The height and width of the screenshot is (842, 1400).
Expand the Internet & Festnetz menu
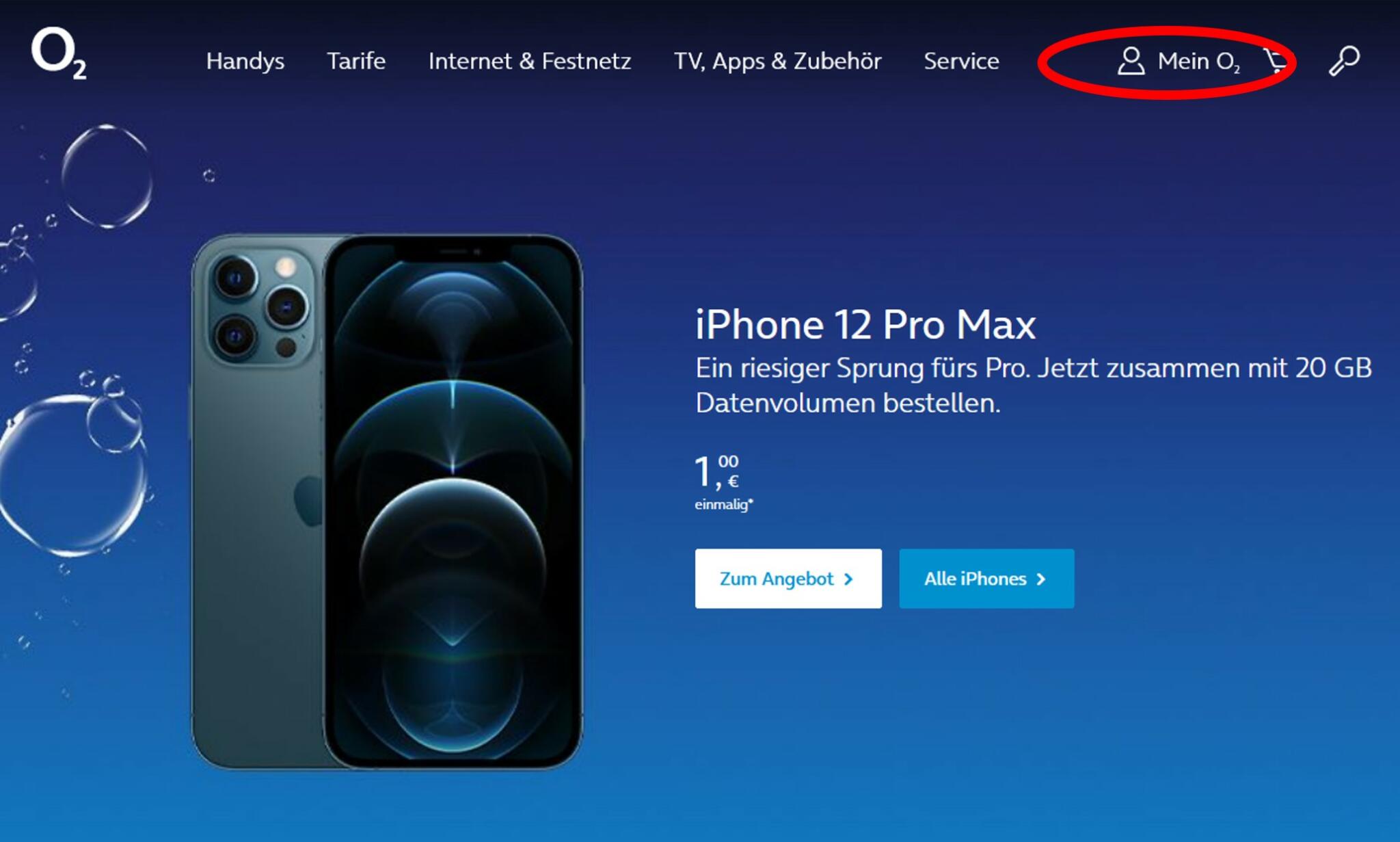click(x=530, y=61)
